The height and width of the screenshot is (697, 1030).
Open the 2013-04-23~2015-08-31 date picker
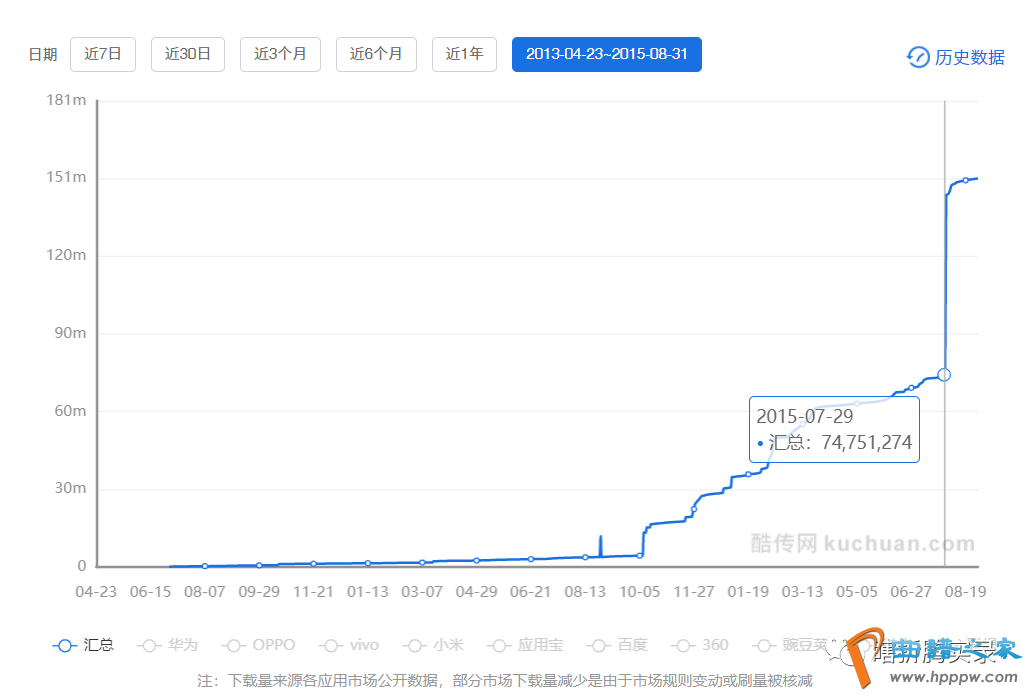pos(606,54)
